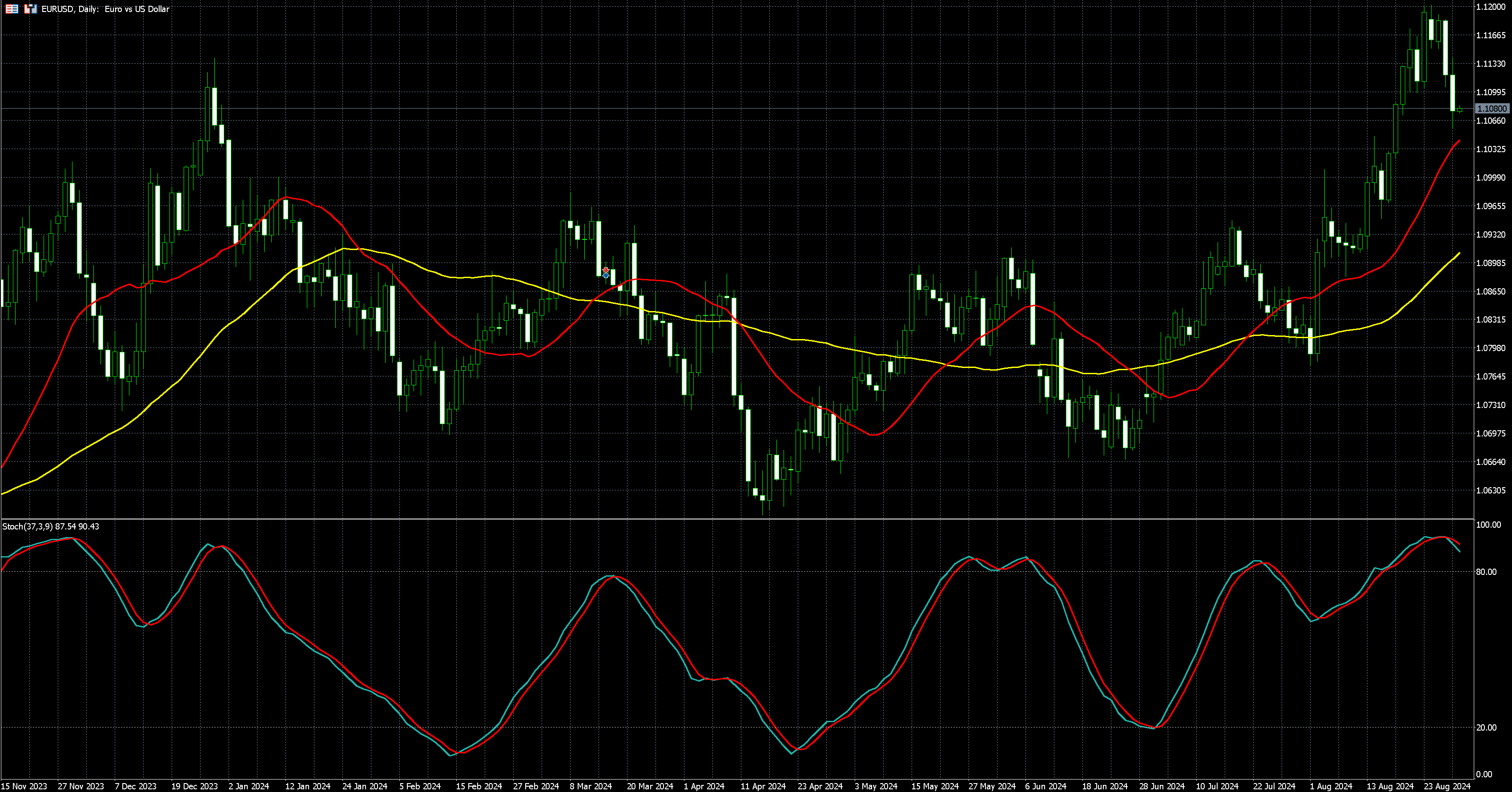
Task: Click the 1.08650 price scale label
Action: pos(1490,291)
